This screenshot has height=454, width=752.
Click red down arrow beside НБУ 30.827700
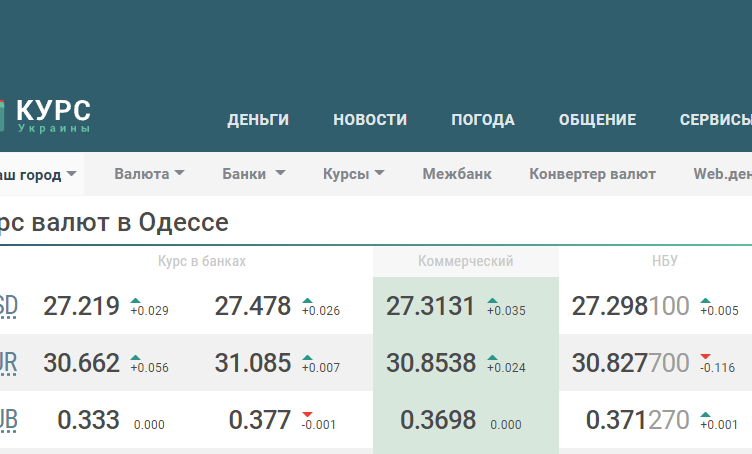click(x=705, y=357)
